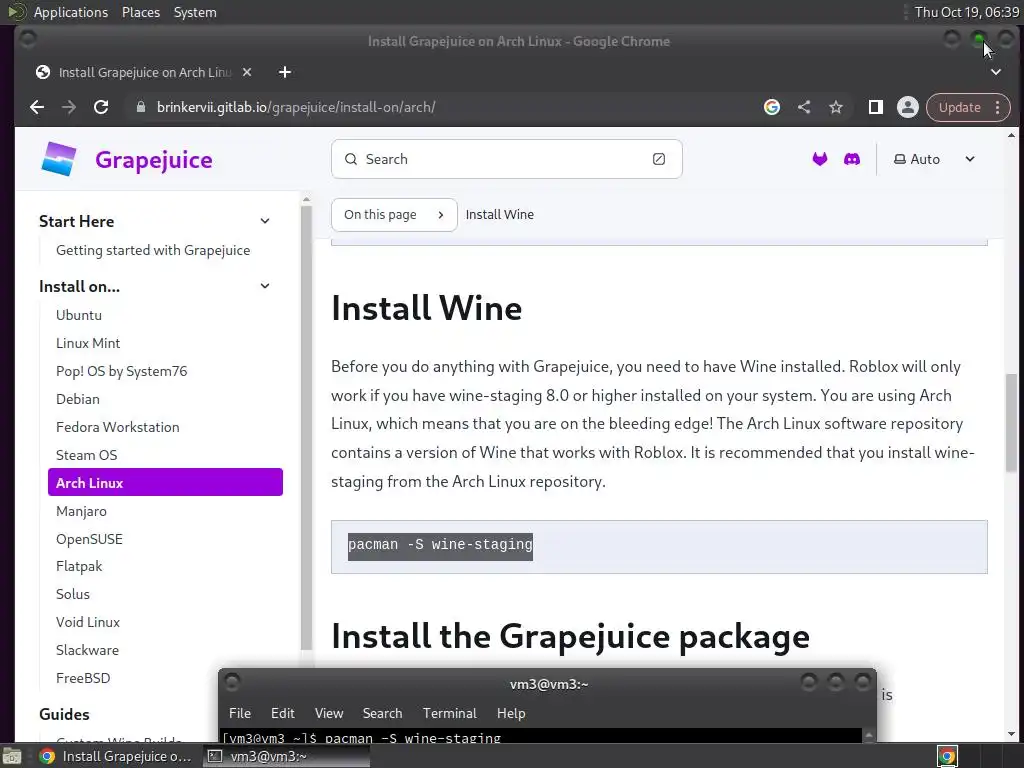The image size is (1024, 768).
Task: Open the Slackware install guide
Action: point(88,650)
